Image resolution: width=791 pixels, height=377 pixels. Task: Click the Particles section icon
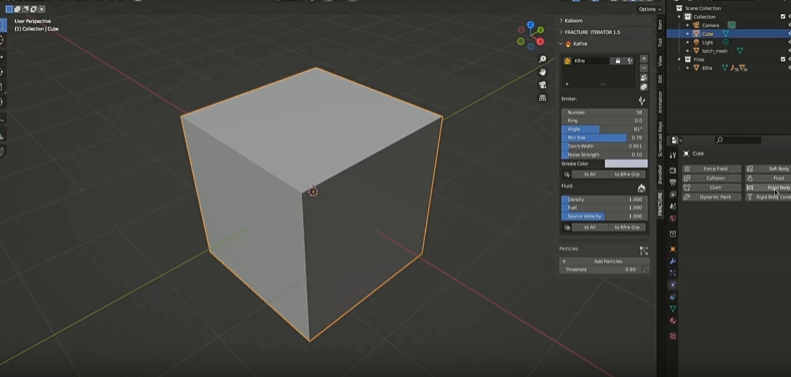[643, 250]
